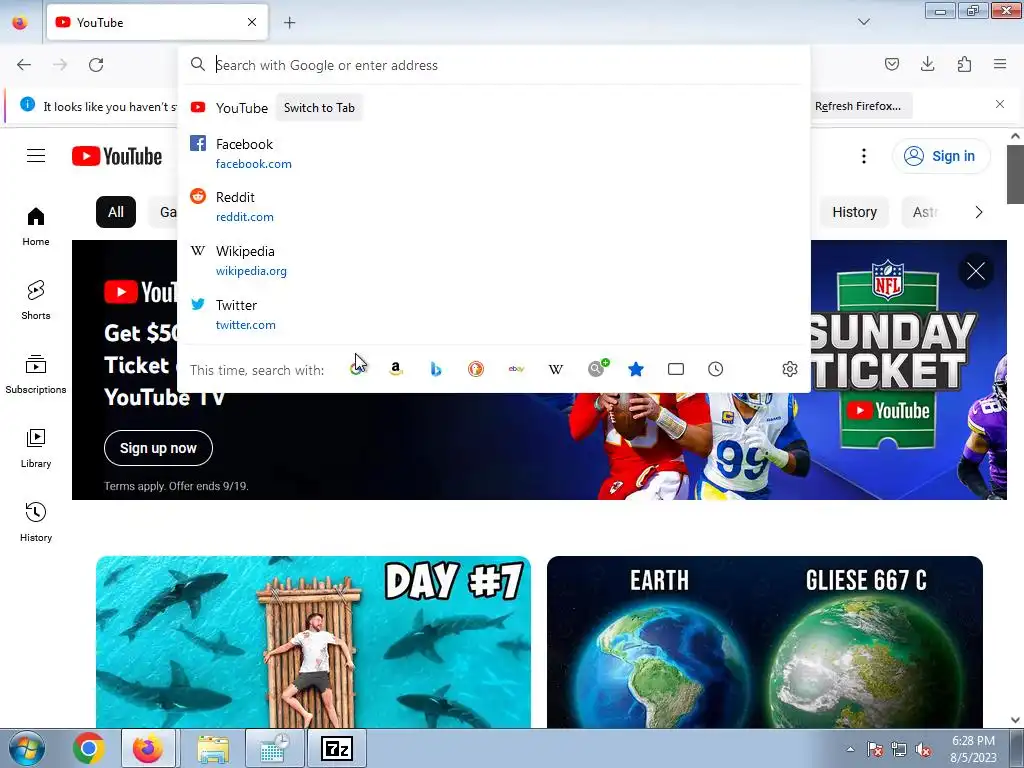Search bookmarks with the star icon
Image resolution: width=1024 pixels, height=768 pixels.
point(635,370)
